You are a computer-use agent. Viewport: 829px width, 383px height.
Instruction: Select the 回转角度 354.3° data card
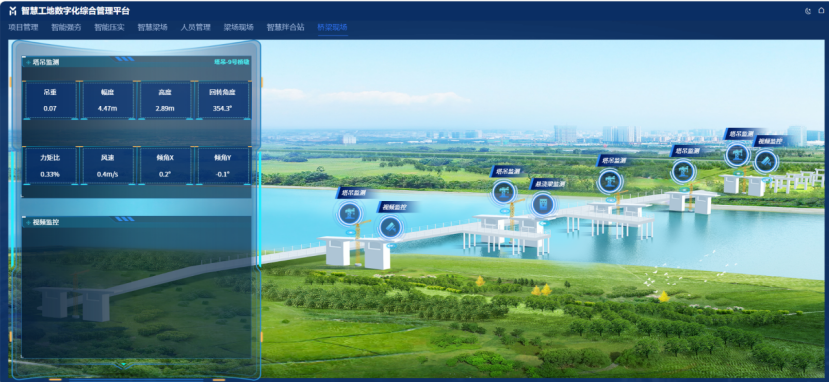(222, 100)
